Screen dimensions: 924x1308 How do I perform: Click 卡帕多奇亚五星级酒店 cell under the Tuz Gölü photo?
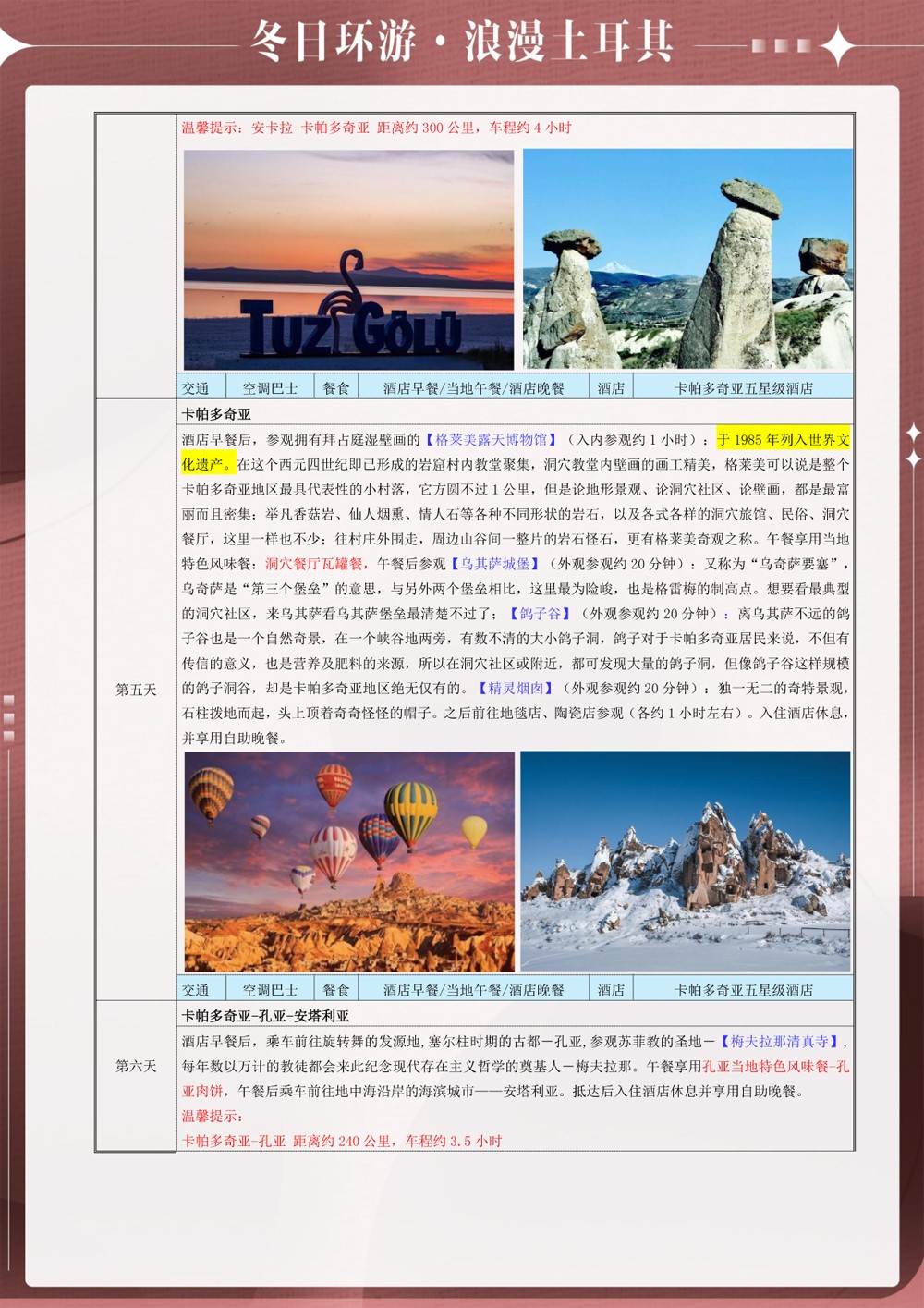tap(743, 388)
